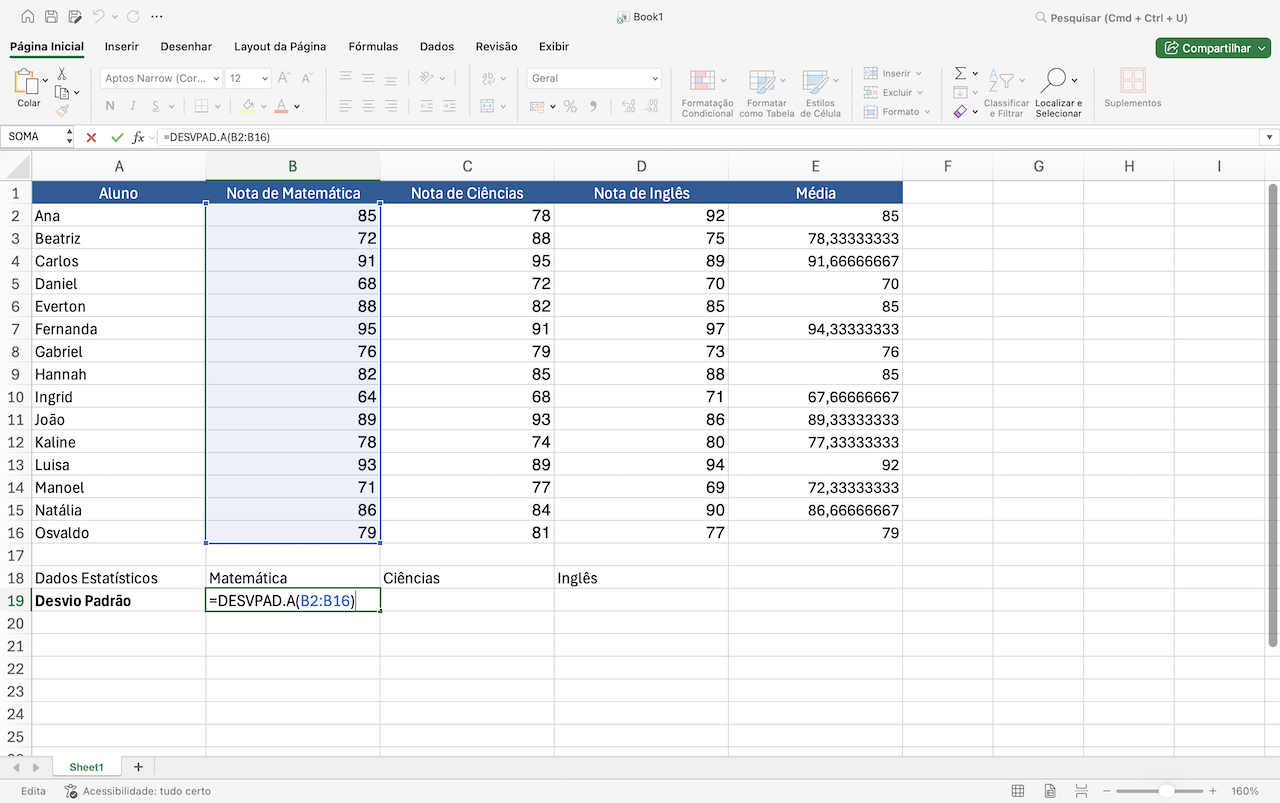Toggle center text horizontally

(x=368, y=106)
